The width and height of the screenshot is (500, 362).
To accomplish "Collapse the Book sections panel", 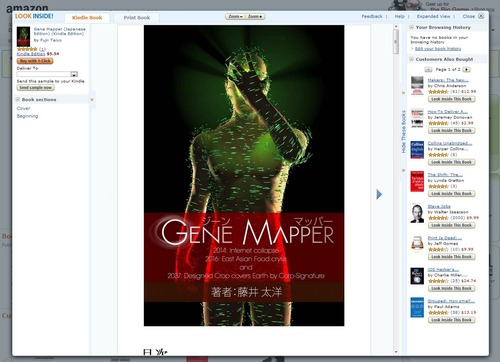I will [x=18, y=99].
